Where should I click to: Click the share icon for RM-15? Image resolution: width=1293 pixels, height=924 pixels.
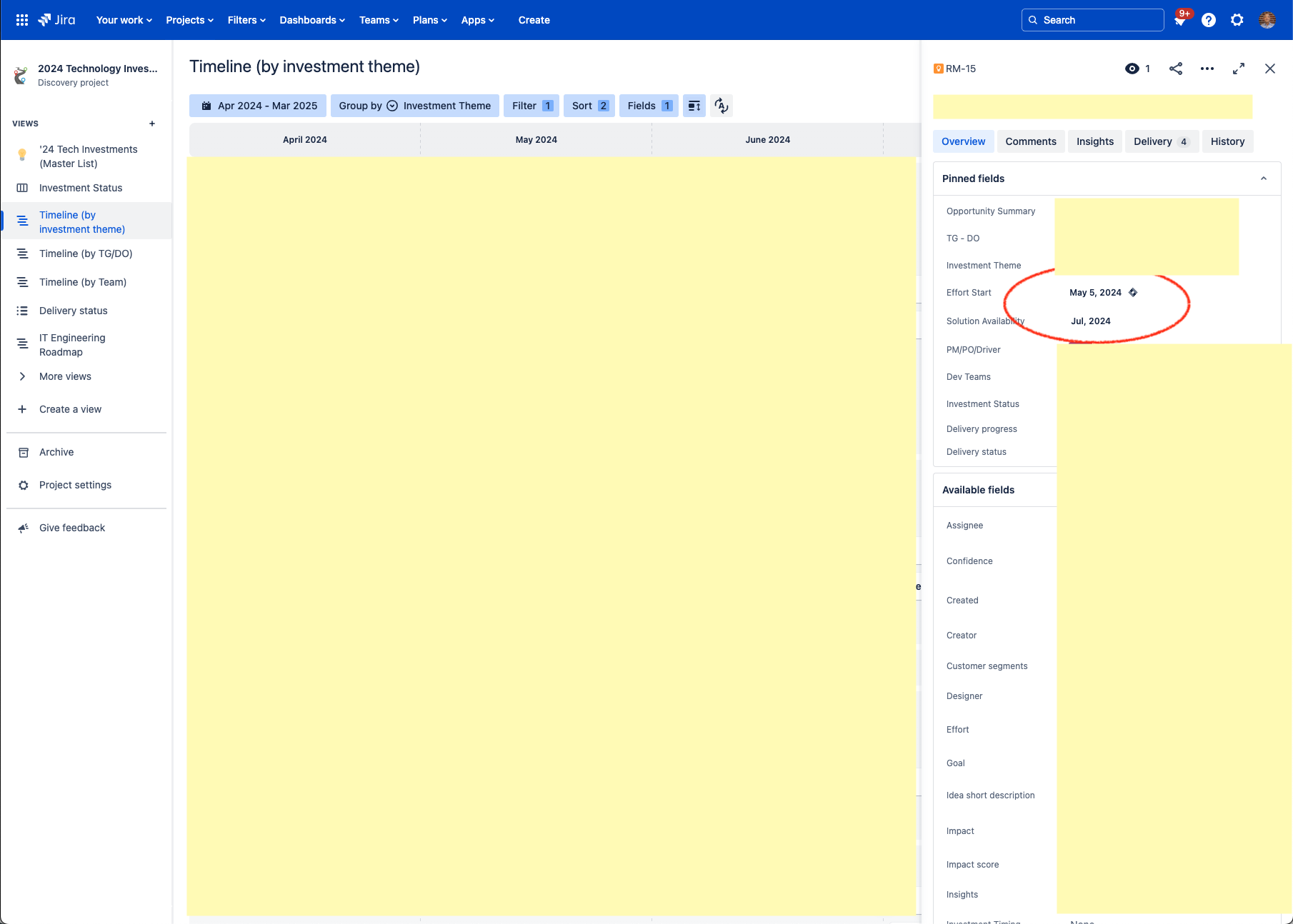click(x=1176, y=69)
